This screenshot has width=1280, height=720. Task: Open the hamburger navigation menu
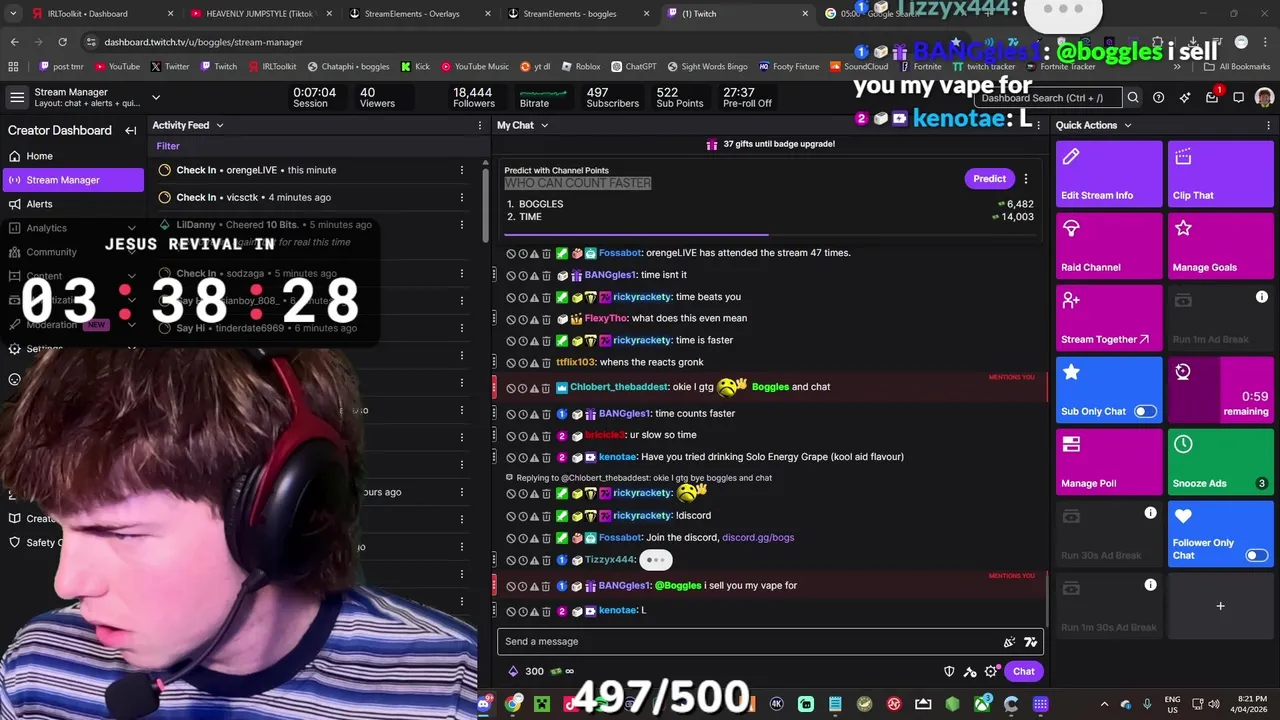tap(17, 97)
